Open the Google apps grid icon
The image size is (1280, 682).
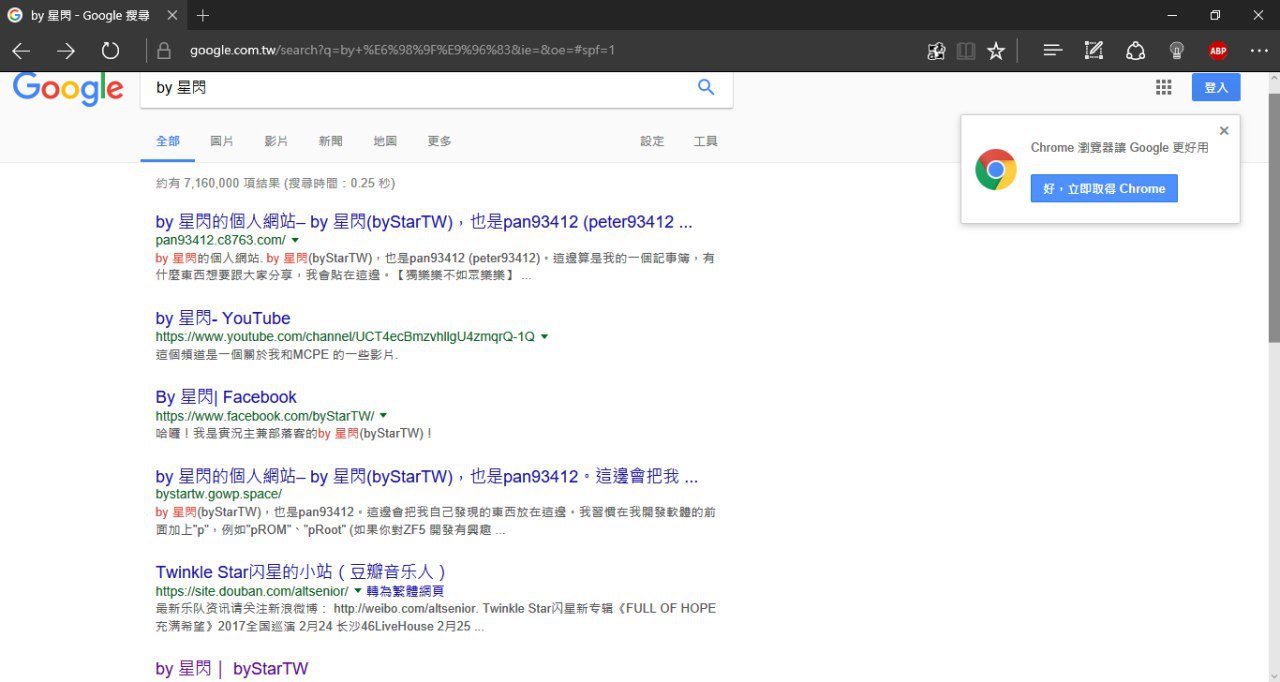click(1163, 88)
